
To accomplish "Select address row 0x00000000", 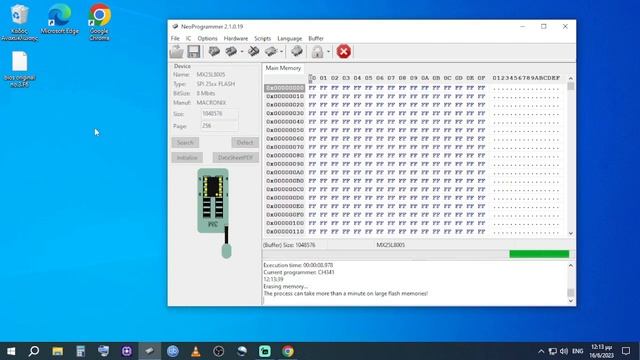I will pos(284,88).
